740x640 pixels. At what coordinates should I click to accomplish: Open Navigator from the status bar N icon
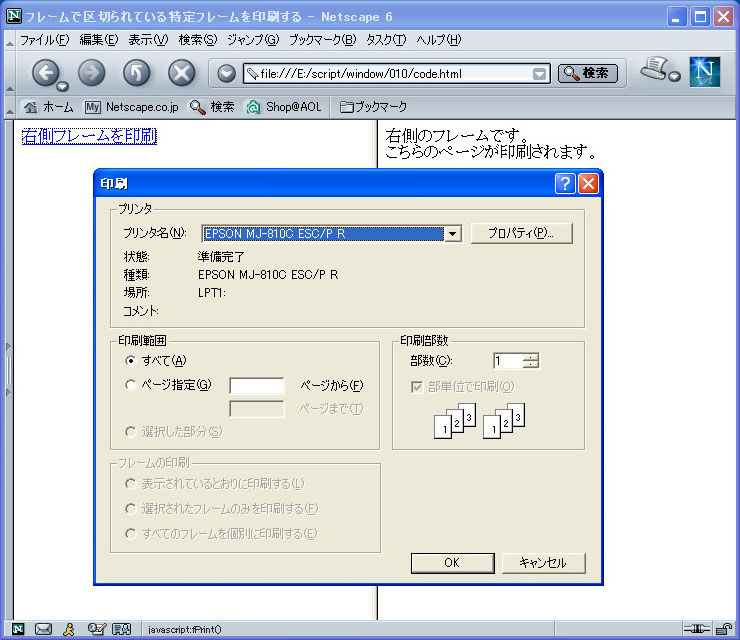coord(17,629)
